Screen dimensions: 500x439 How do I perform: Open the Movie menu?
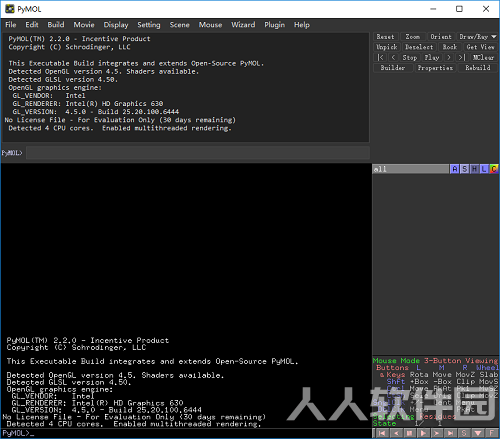[84, 25]
